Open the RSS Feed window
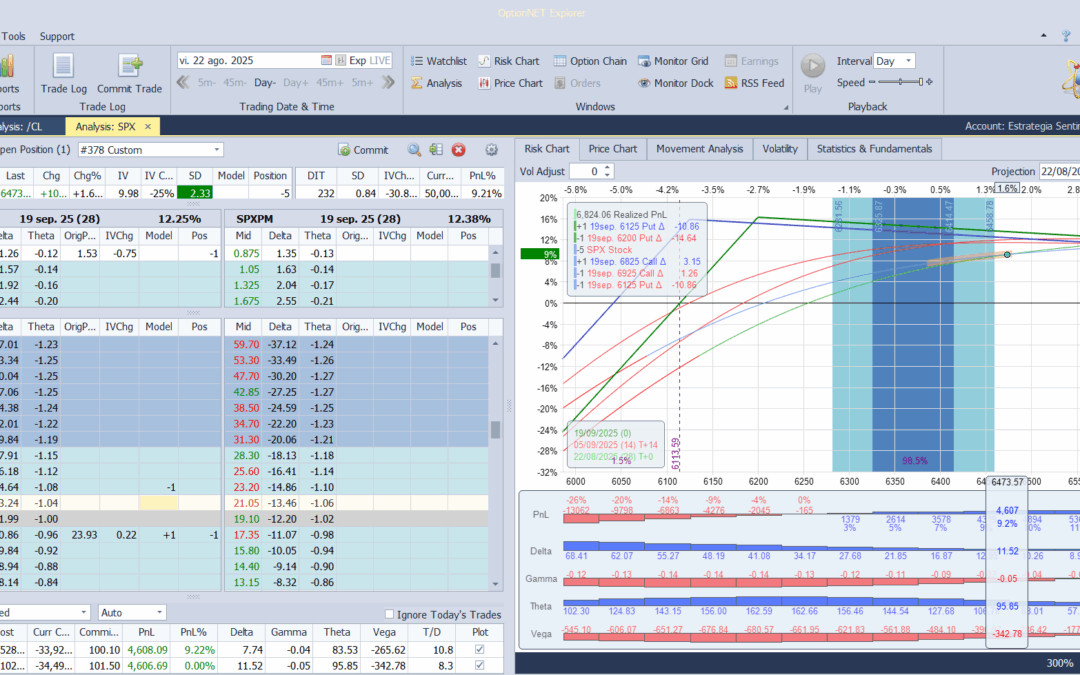The width and height of the screenshot is (1080, 675). point(754,84)
